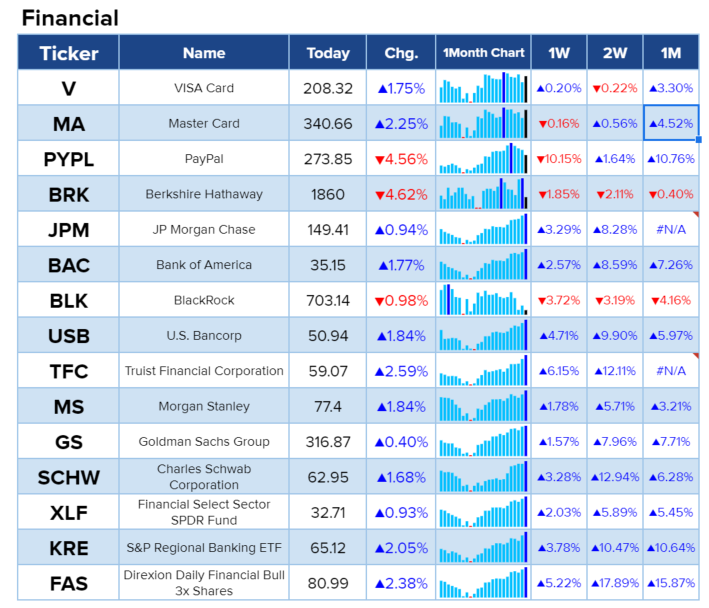
Task: Select the TFC 1M #N/A cell
Action: 671,371
